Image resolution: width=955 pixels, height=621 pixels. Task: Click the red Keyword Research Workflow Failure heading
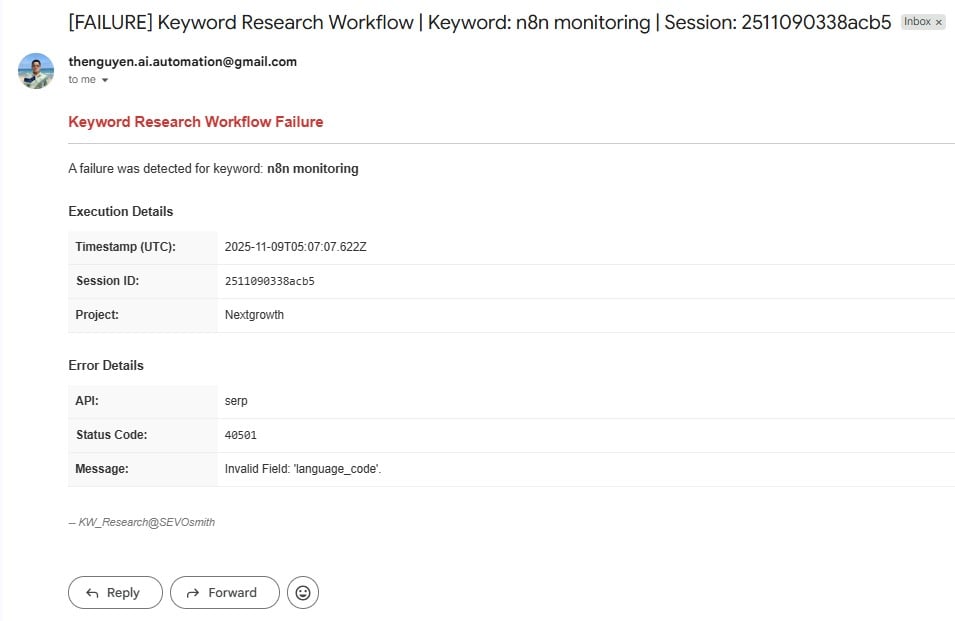point(195,122)
